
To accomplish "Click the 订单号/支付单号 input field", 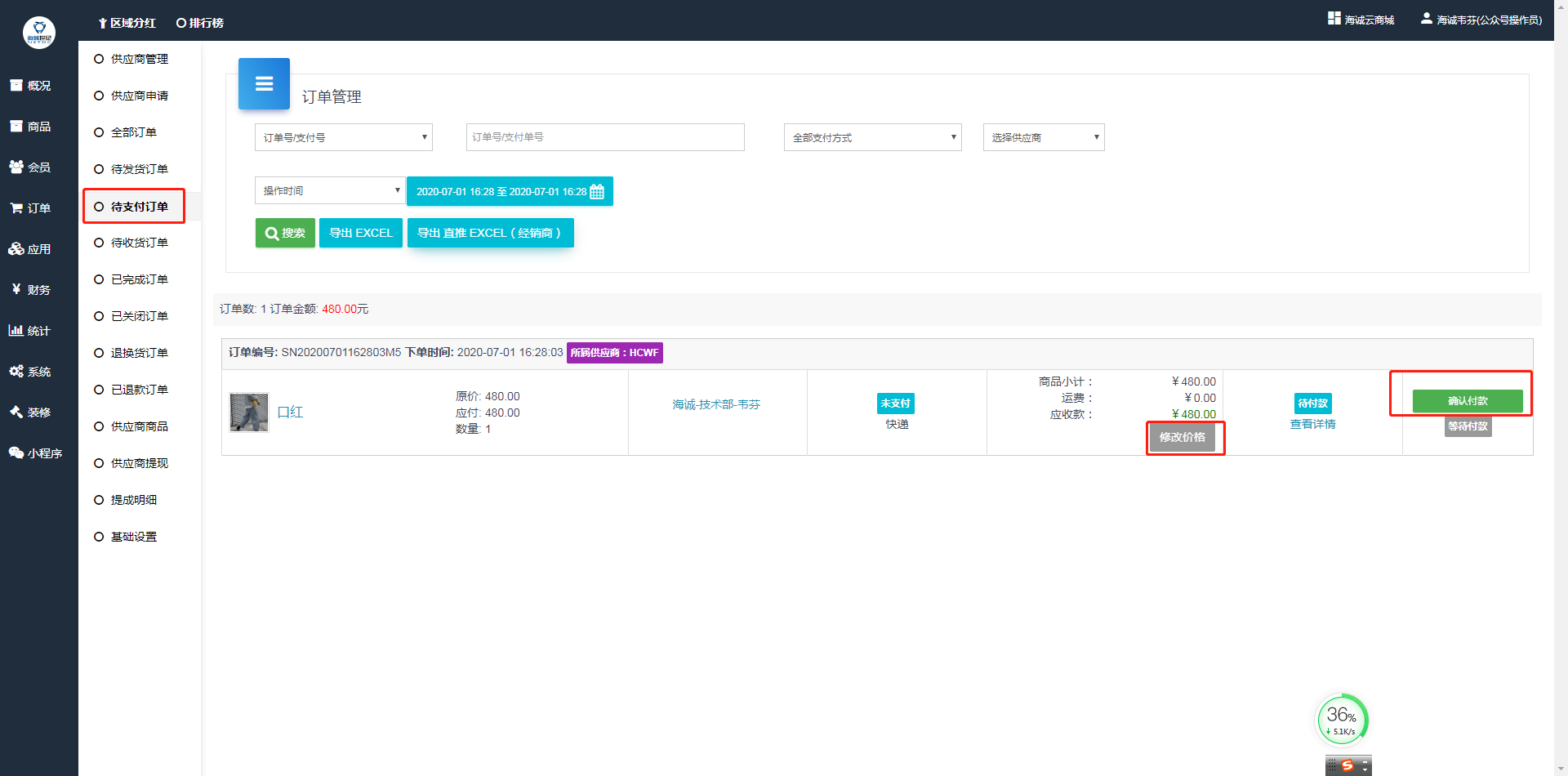I will point(605,137).
